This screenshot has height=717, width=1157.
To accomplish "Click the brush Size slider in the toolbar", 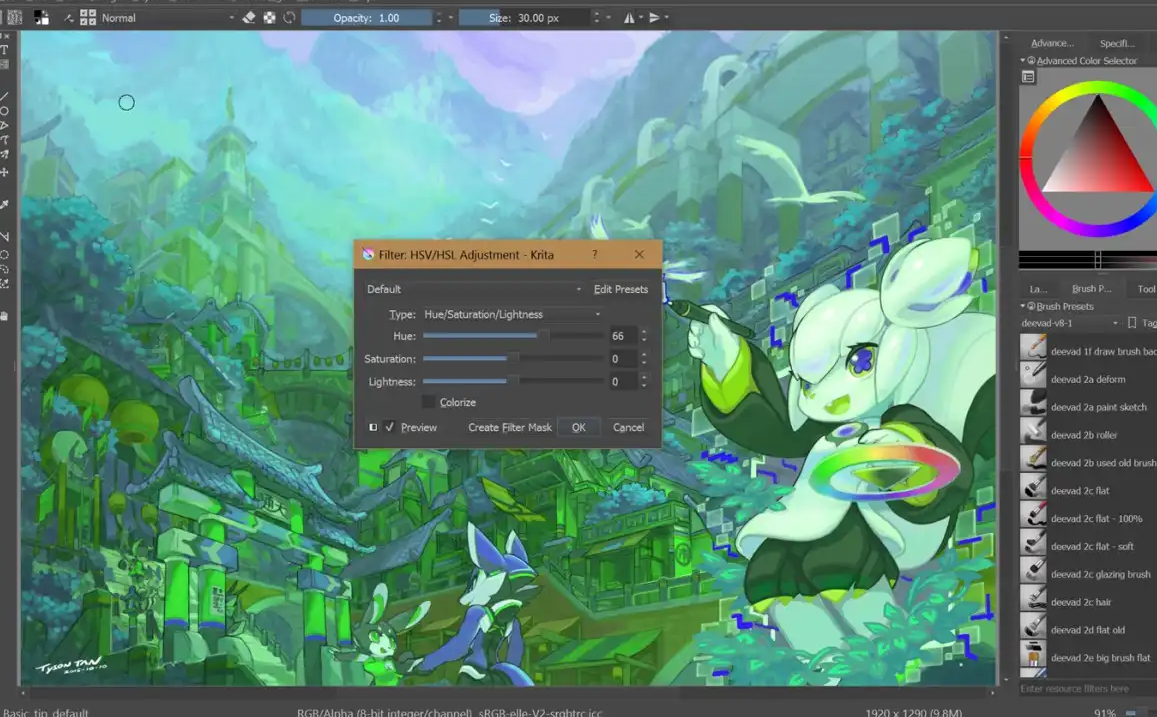I will pyautogui.click(x=525, y=18).
